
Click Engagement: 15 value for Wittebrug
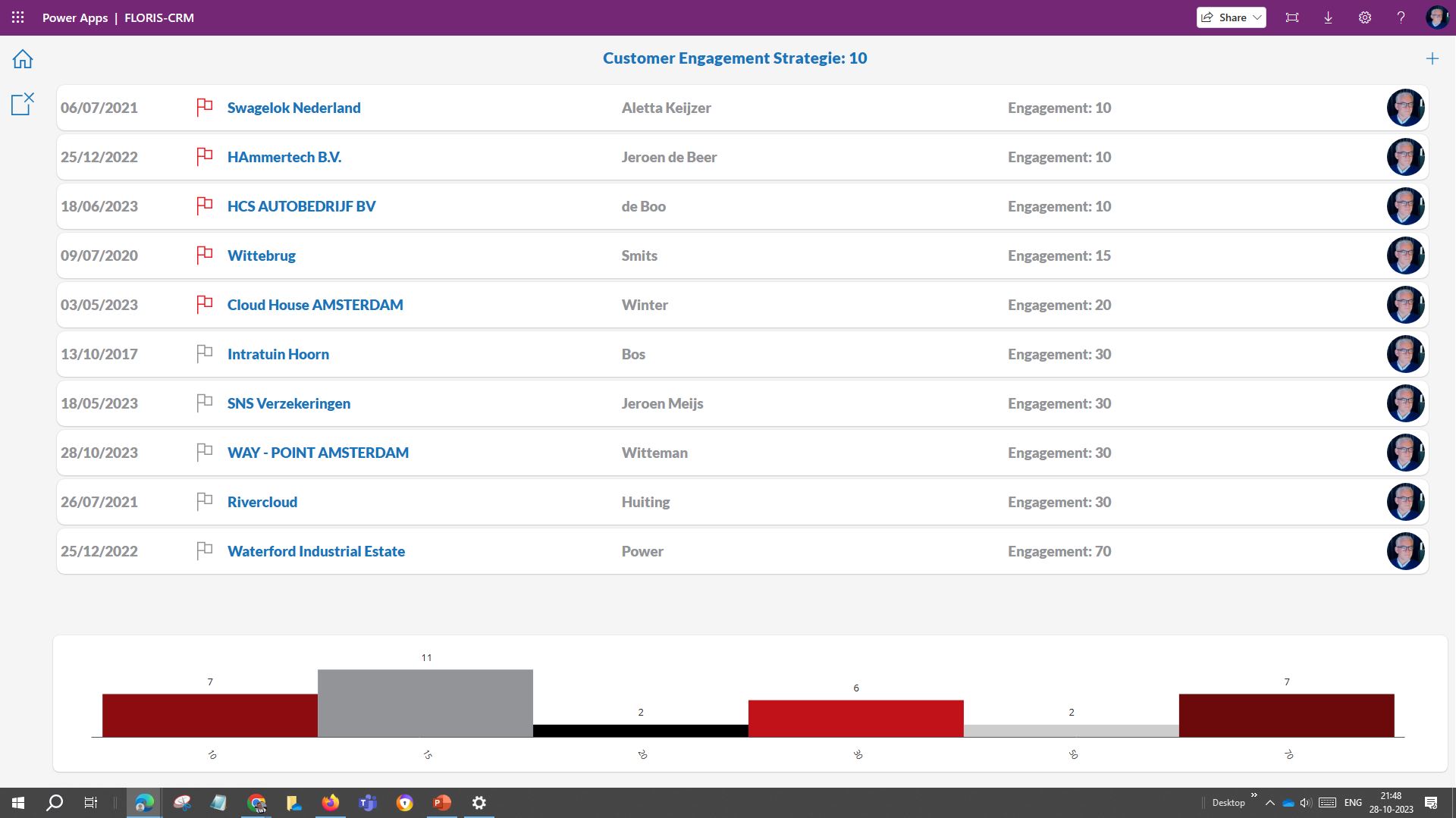coord(1059,255)
